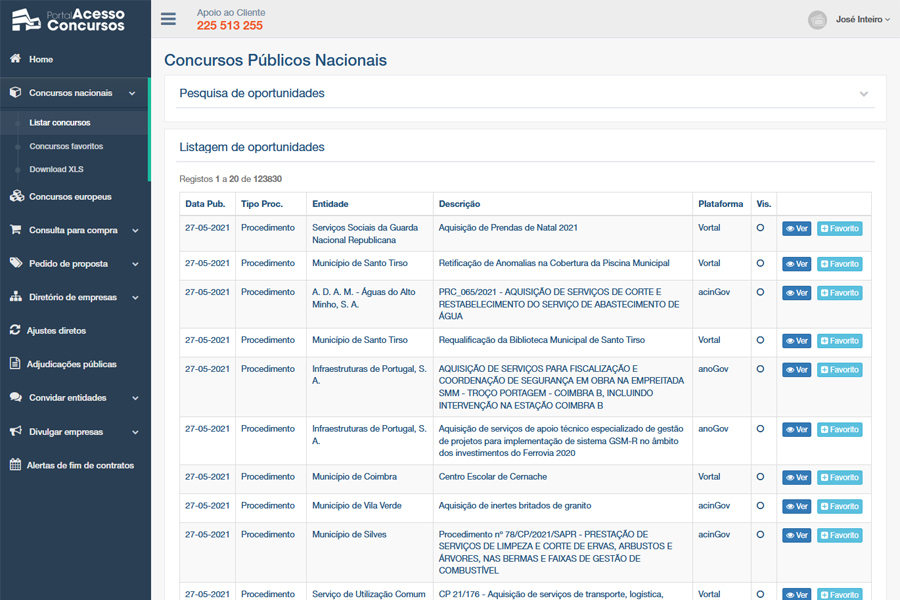
Task: Expand the Diretório de empresas chevron
Action: pyautogui.click(x=135, y=297)
